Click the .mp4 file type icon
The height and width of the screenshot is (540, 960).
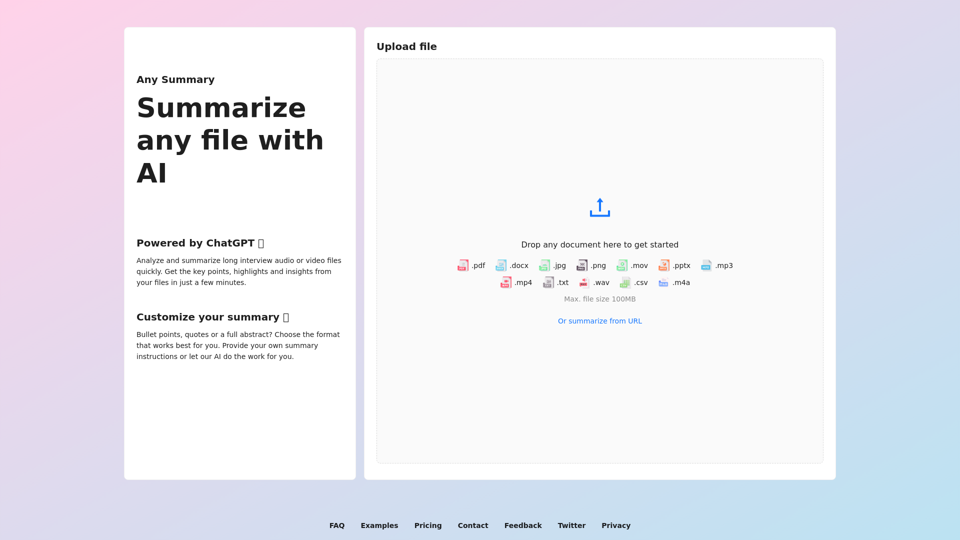tap(506, 282)
